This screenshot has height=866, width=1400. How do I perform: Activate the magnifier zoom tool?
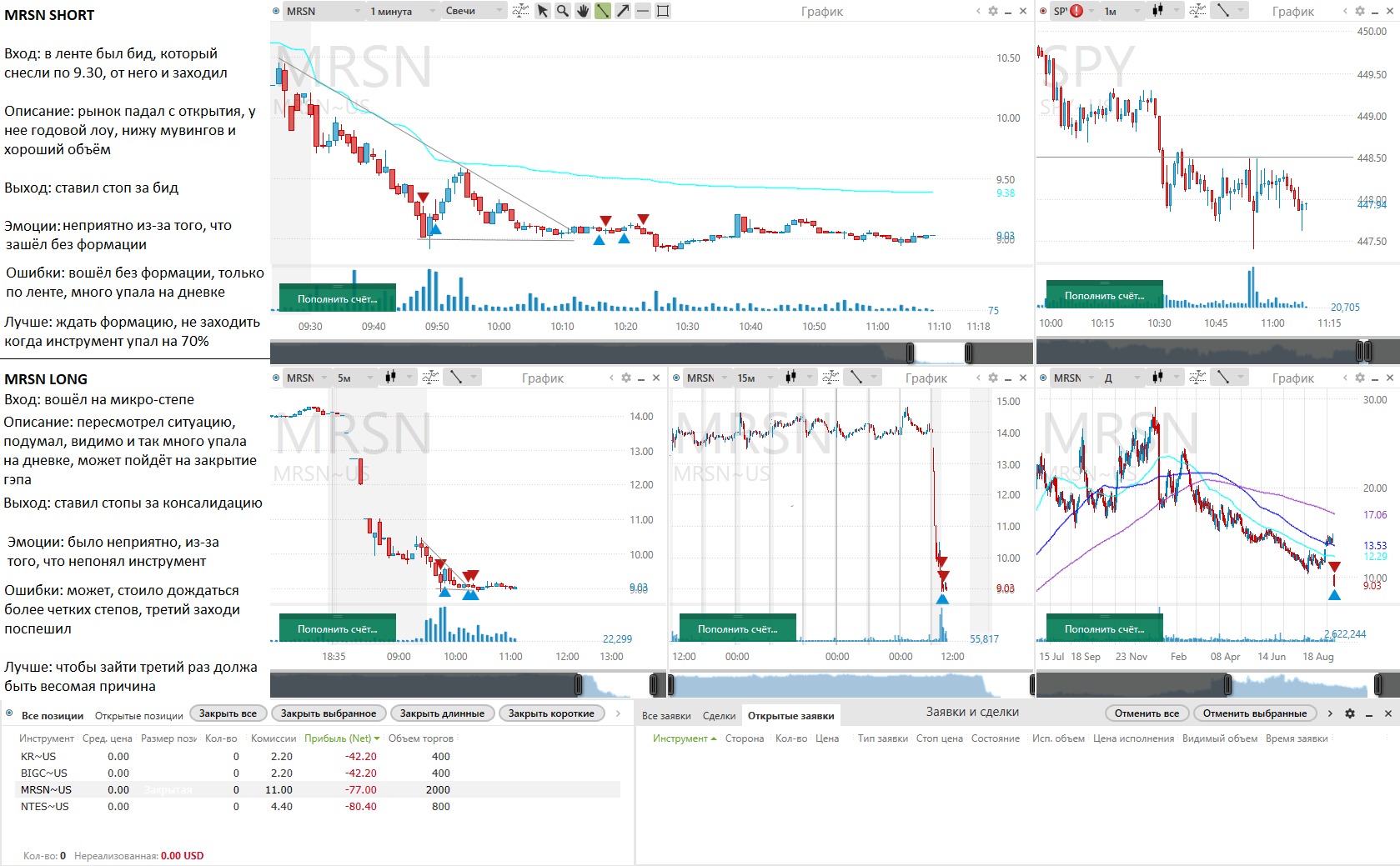563,11
